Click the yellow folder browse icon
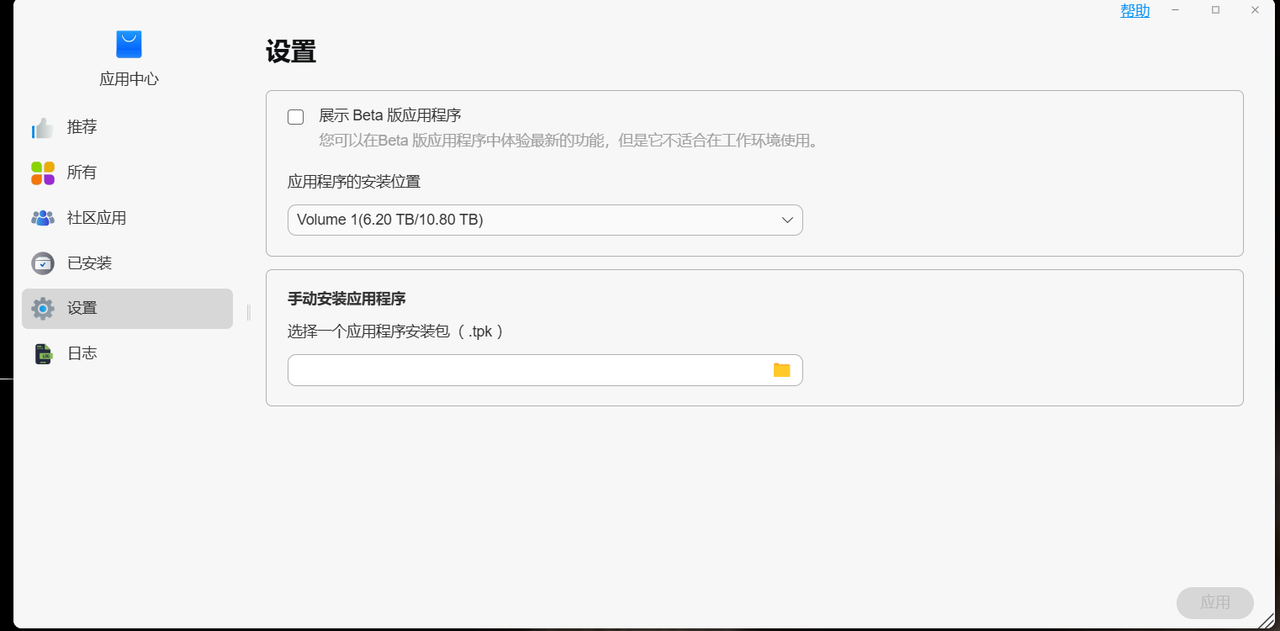 click(x=781, y=370)
